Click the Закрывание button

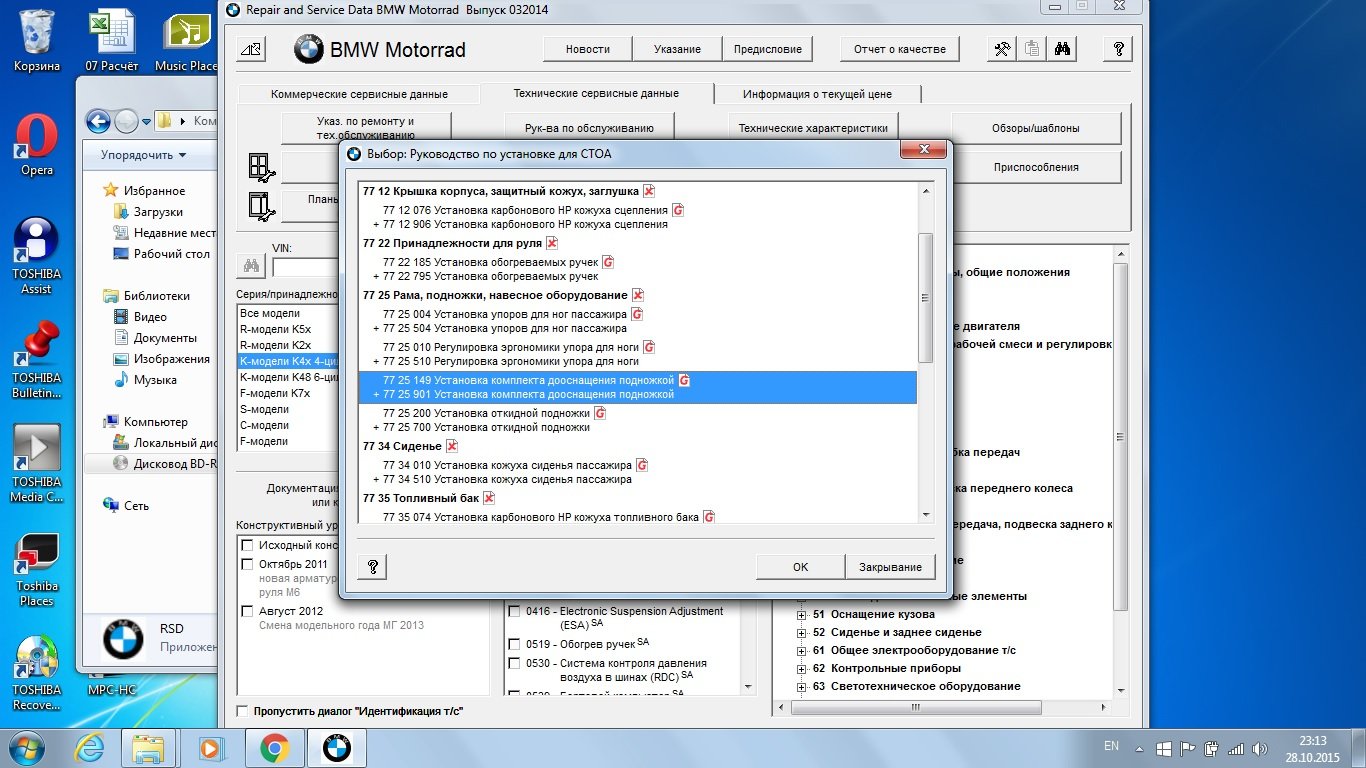[x=890, y=567]
